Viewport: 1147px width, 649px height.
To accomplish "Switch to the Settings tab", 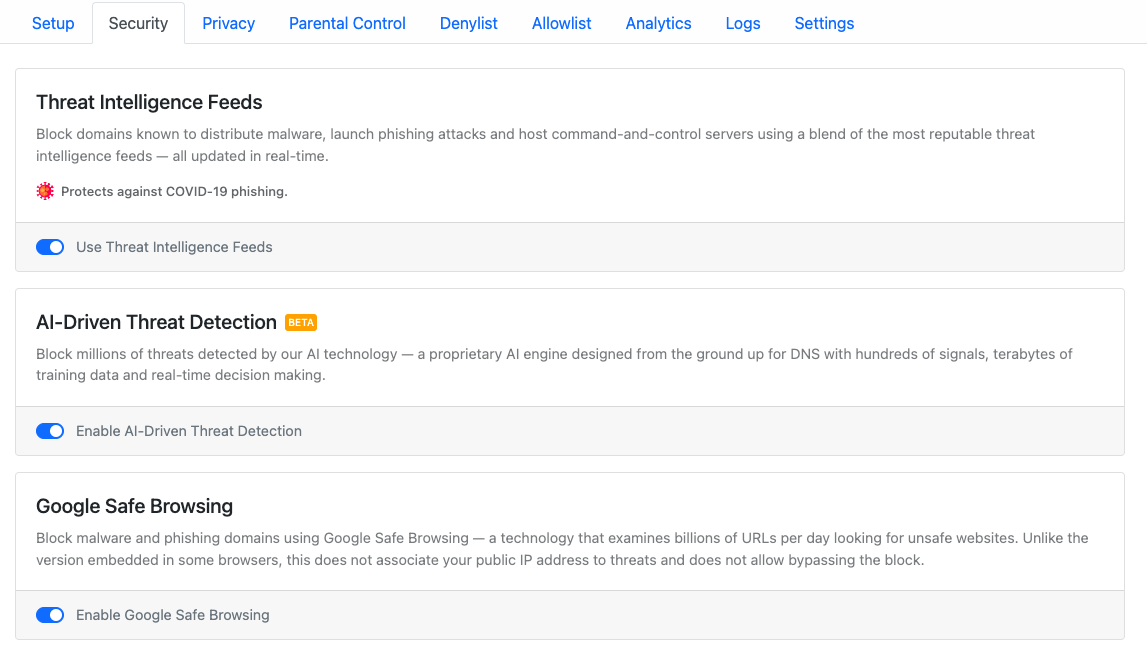I will click(824, 23).
